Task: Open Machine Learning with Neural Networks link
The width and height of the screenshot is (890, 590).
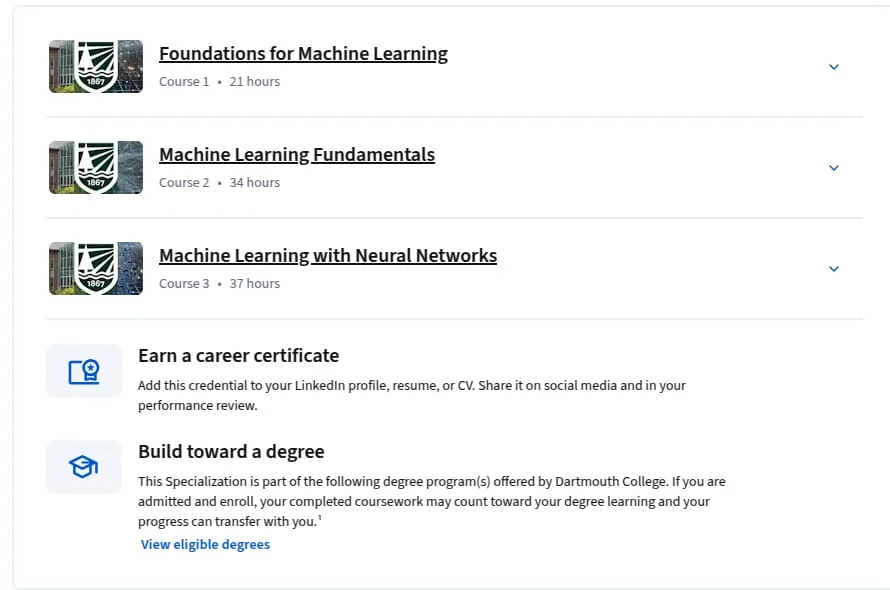Action: tap(328, 256)
